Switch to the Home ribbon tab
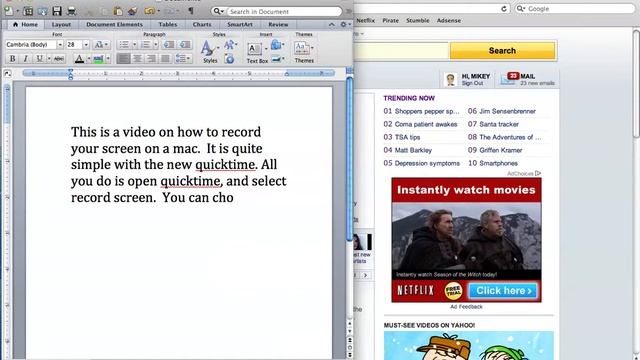This screenshot has width=640, height=360. (x=25, y=24)
